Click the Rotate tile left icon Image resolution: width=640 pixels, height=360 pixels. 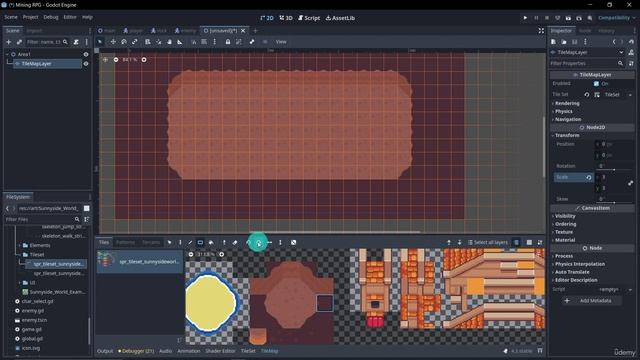click(248, 242)
